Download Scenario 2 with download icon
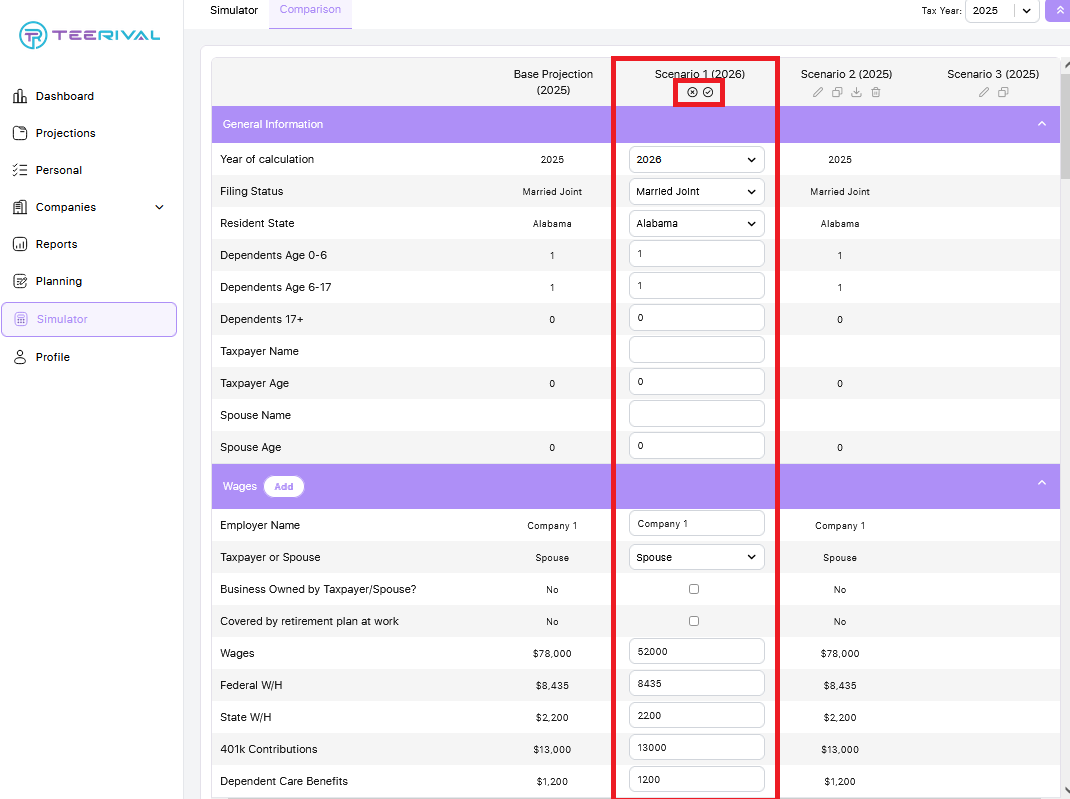Screen dimensions: 1070x799 tap(856, 92)
